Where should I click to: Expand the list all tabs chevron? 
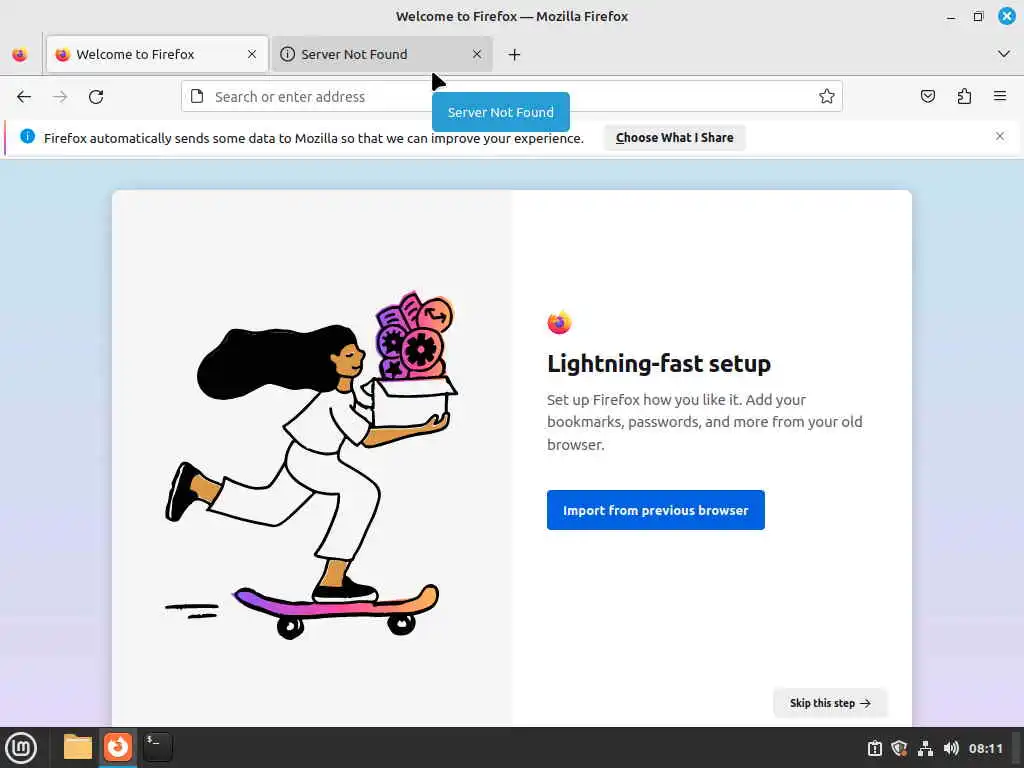1004,54
